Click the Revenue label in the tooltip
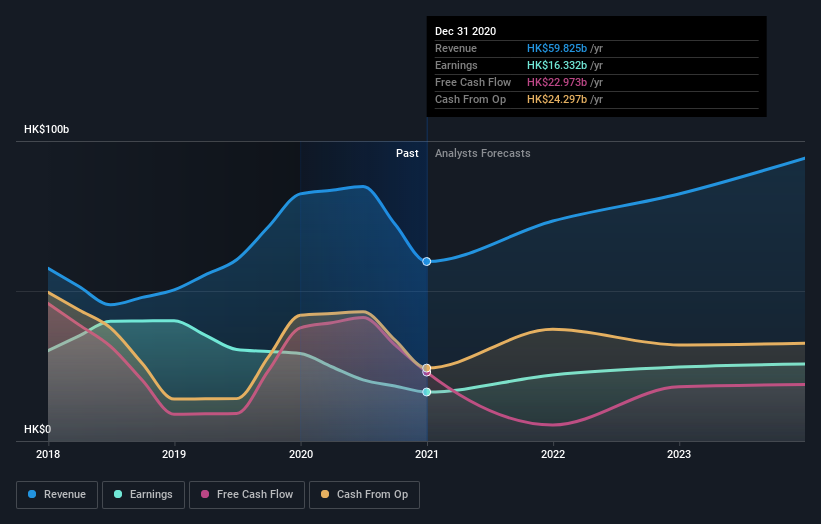 pos(456,48)
